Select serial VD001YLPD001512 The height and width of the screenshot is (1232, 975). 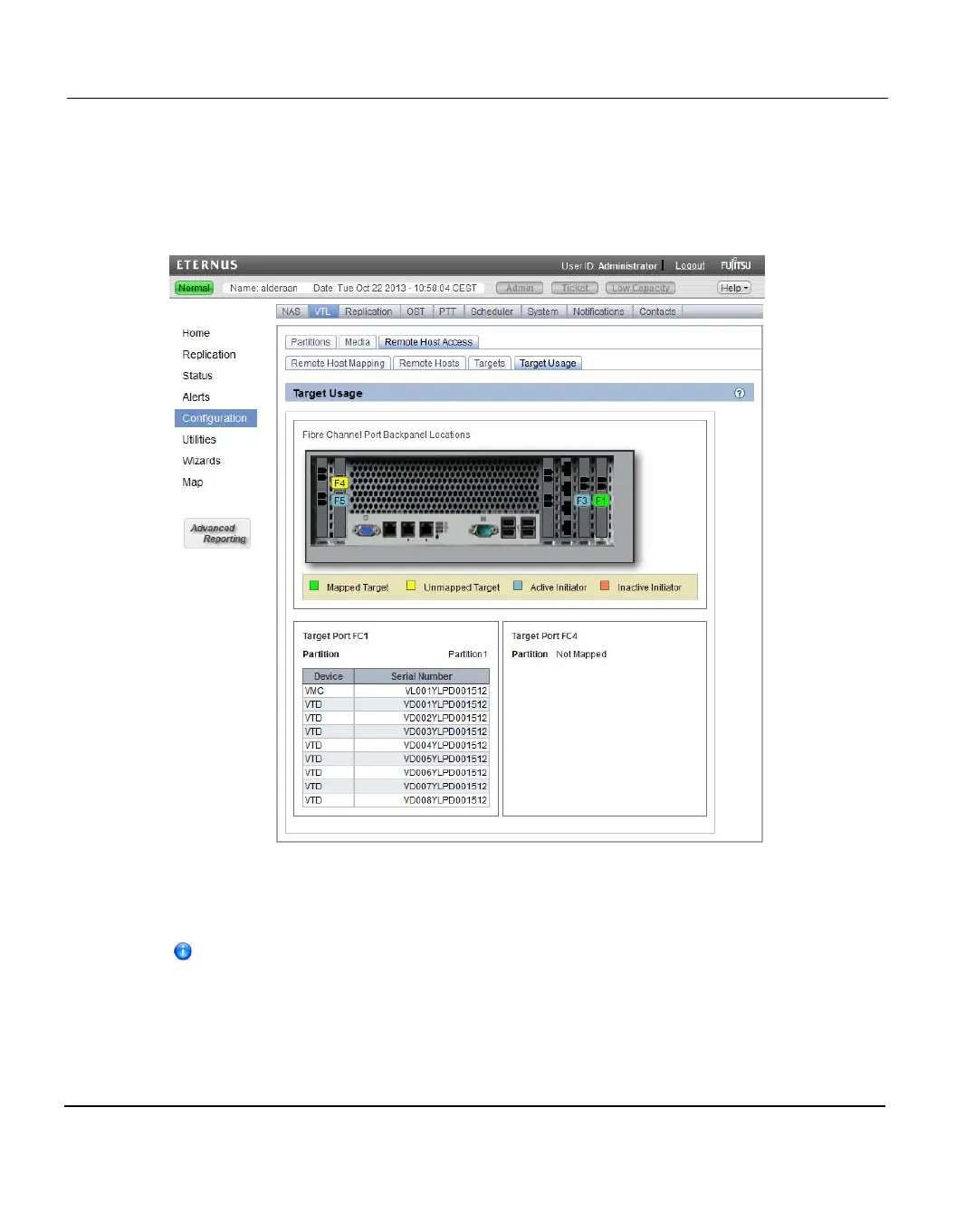pos(445,704)
